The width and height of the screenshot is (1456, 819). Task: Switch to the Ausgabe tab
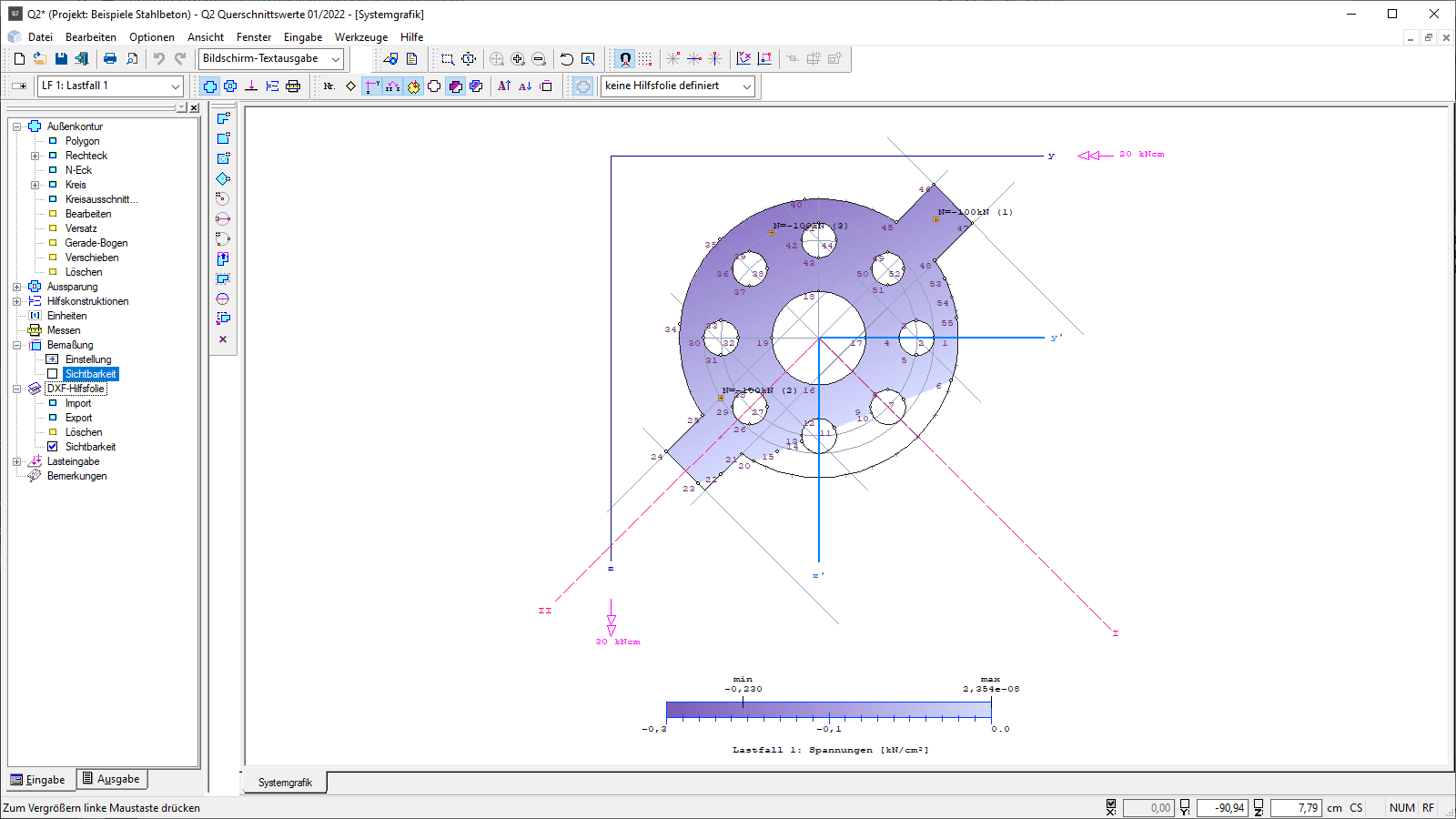[111, 779]
